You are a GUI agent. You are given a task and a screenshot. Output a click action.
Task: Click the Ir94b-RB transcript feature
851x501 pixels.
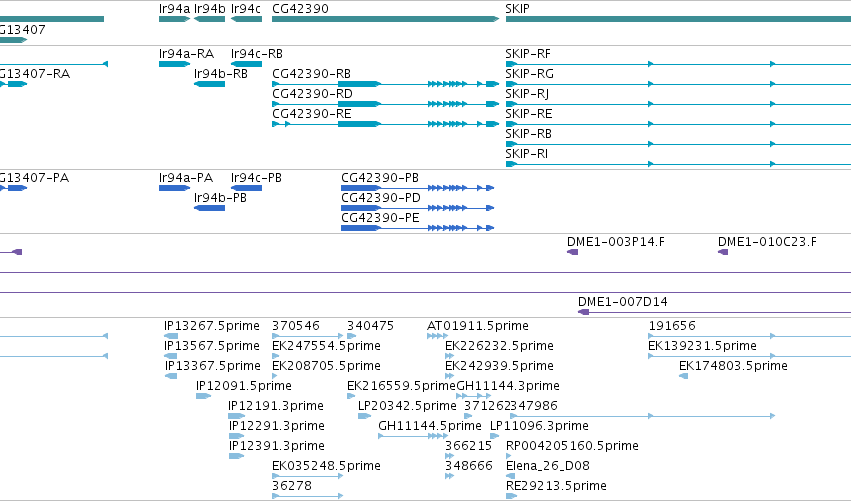pyautogui.click(x=209, y=84)
